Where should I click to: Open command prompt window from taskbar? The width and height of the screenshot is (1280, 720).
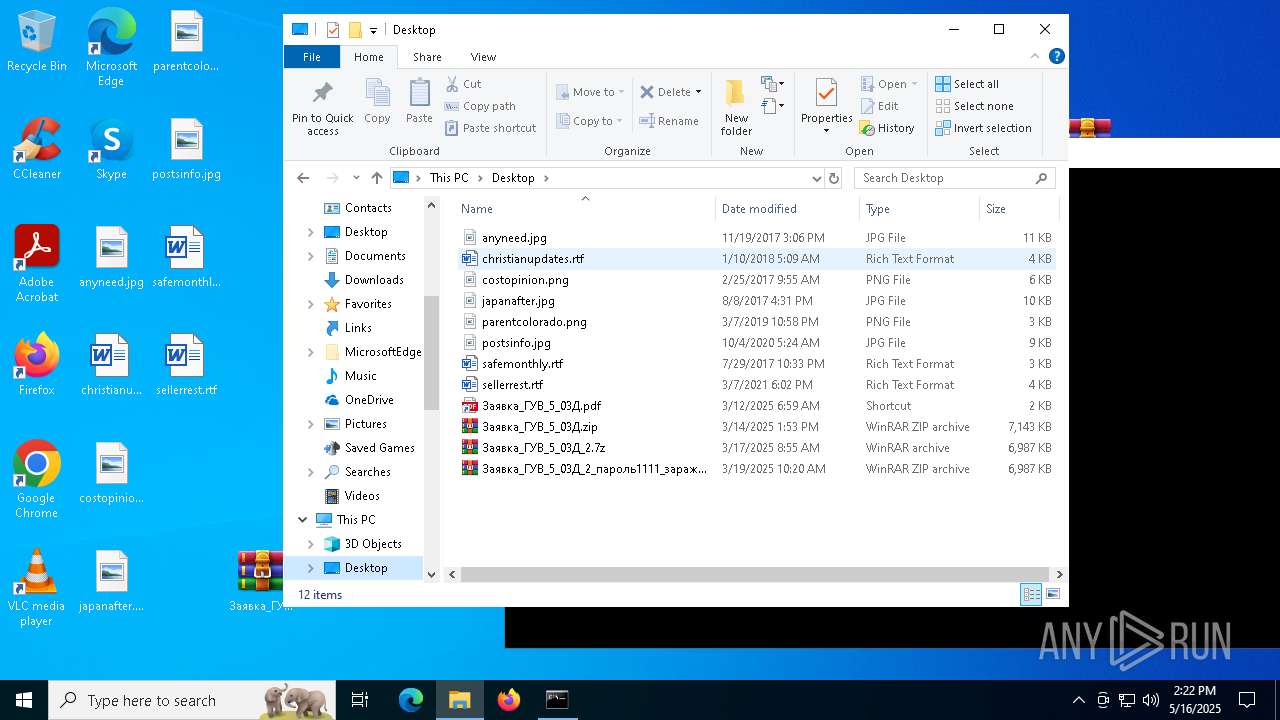pos(557,700)
